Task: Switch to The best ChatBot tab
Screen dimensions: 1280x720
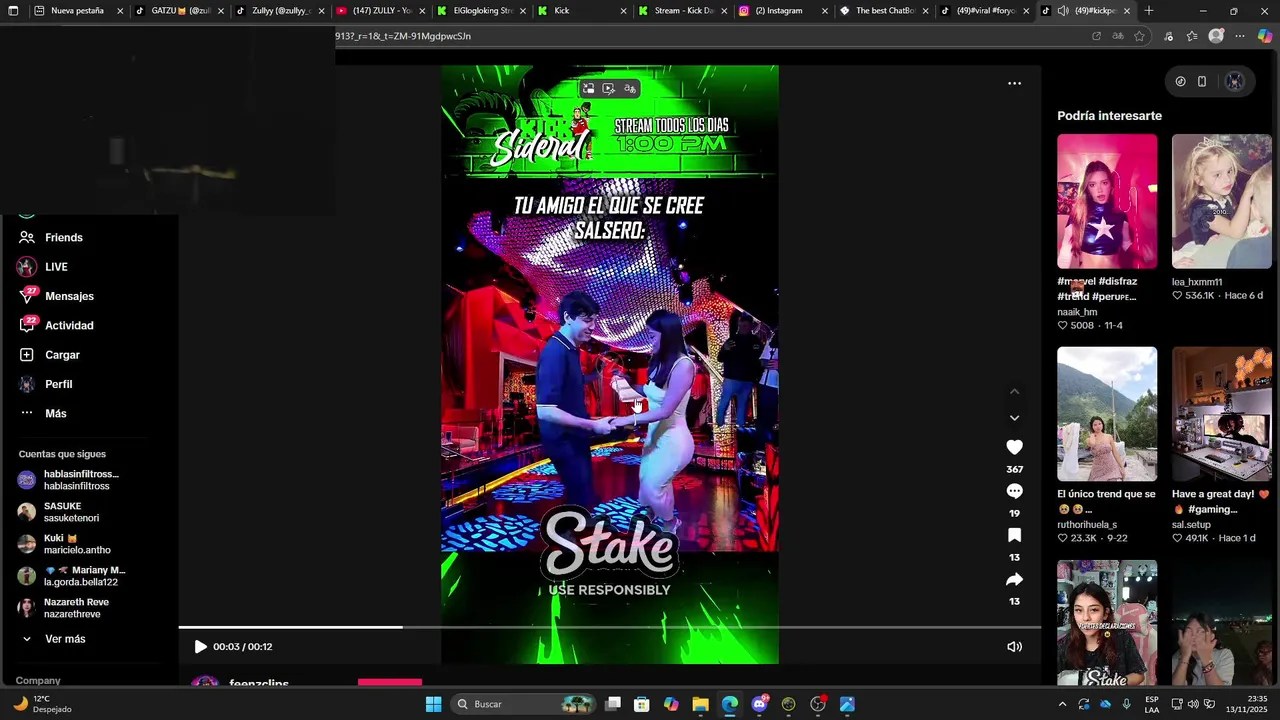Action: click(884, 11)
